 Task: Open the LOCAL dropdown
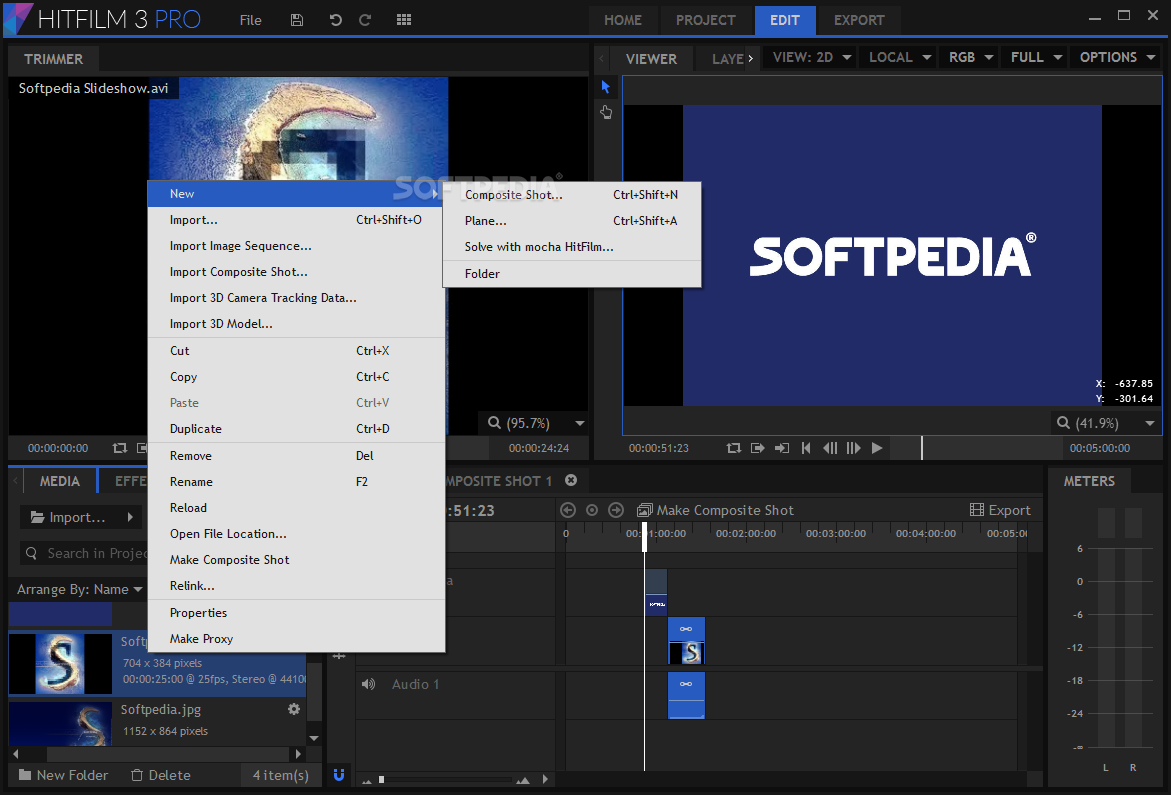[x=899, y=57]
